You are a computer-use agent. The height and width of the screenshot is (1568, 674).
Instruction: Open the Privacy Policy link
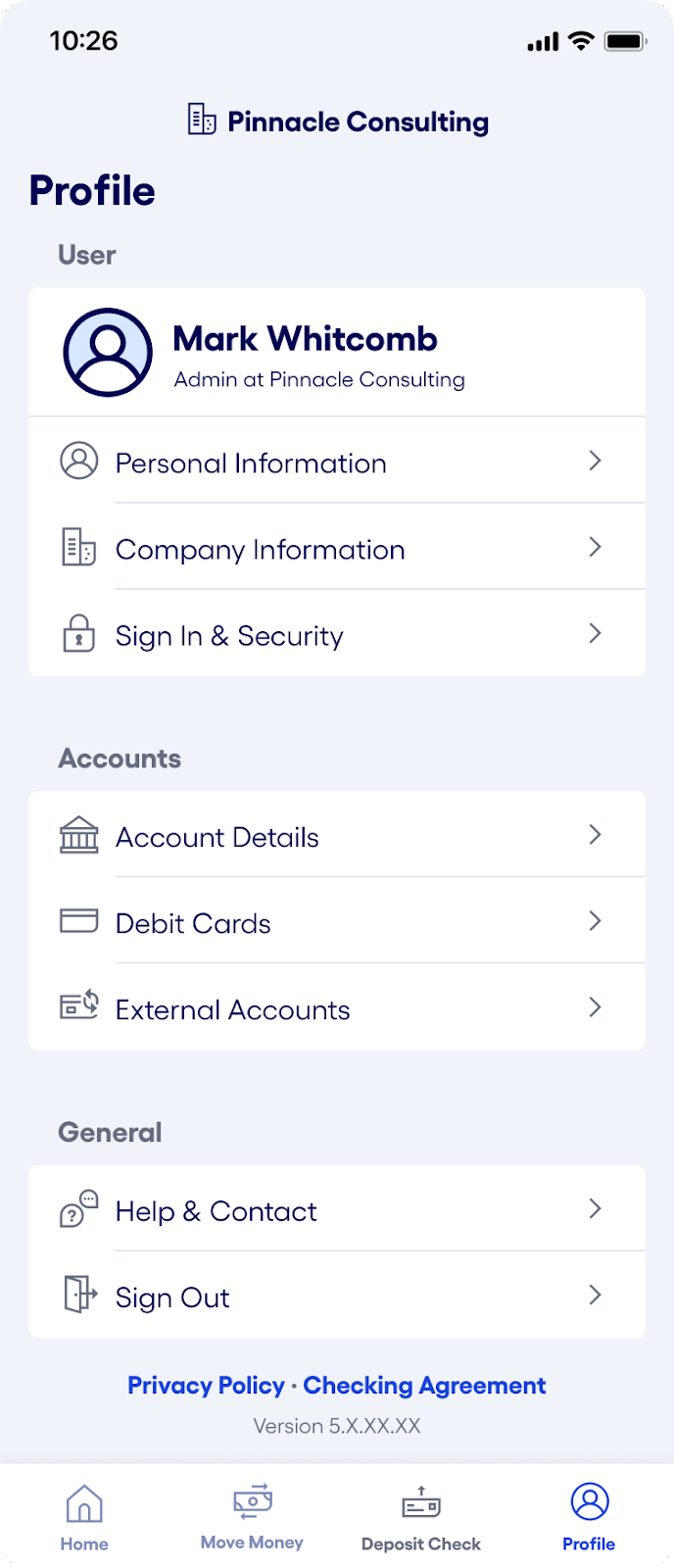click(206, 1385)
